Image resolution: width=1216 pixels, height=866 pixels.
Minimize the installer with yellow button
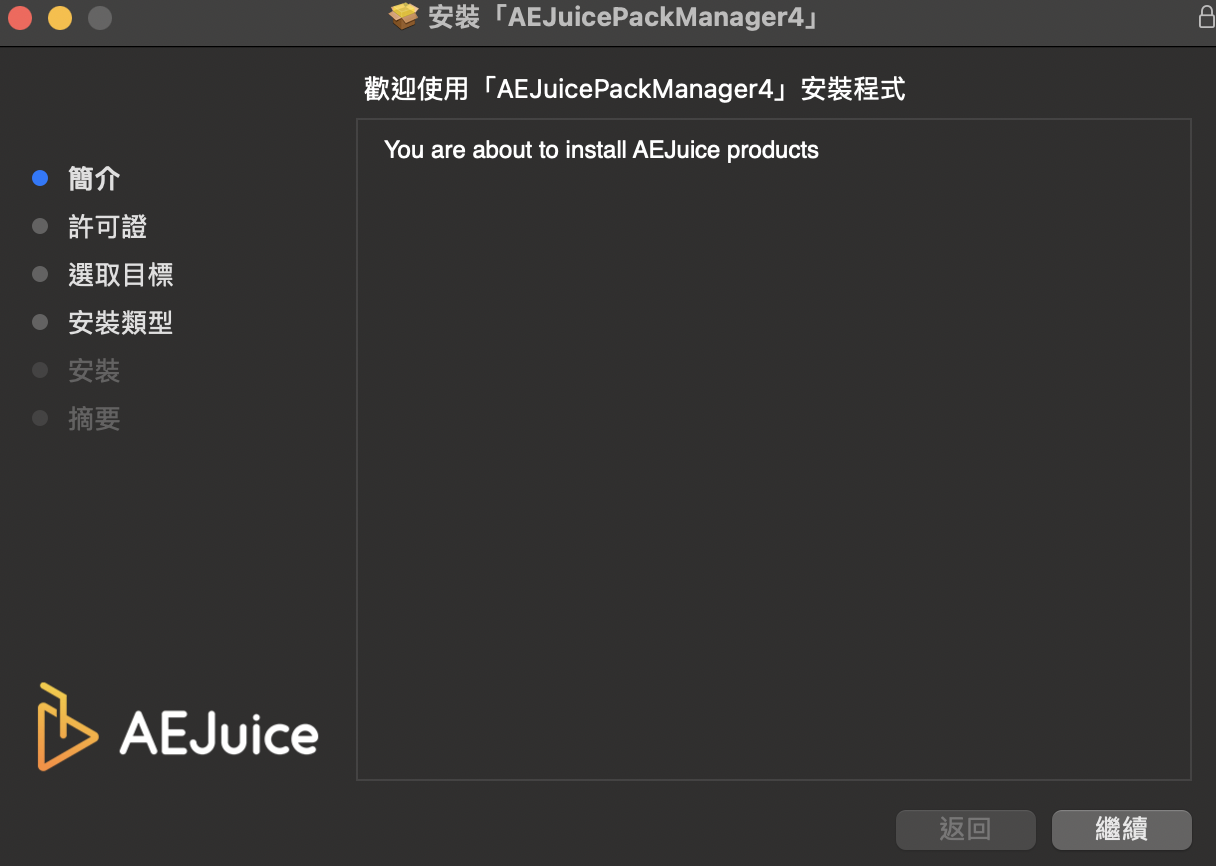[x=60, y=17]
